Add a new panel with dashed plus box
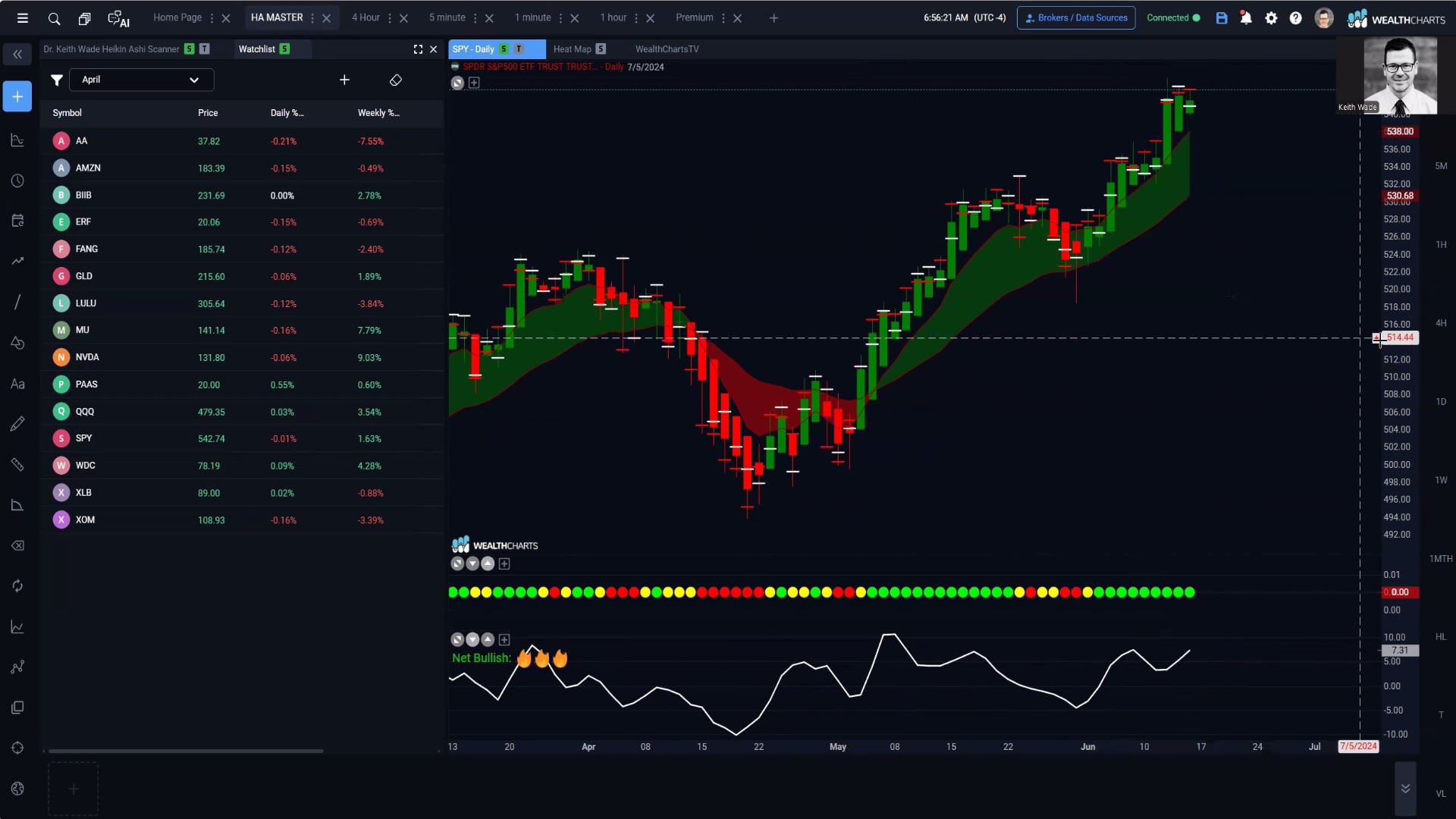This screenshot has height=819, width=1456. [74, 789]
